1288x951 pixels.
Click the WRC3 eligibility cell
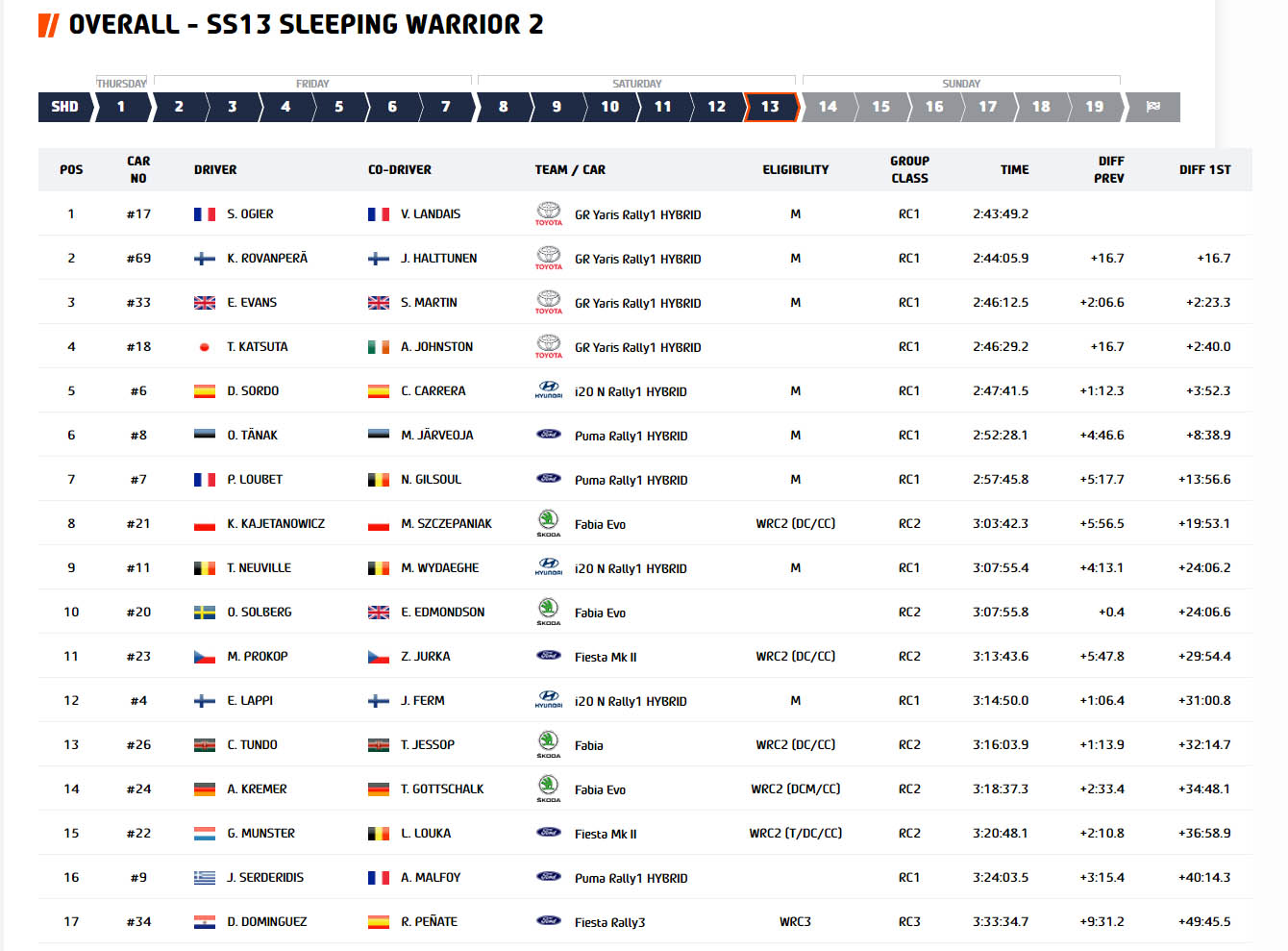point(795,922)
